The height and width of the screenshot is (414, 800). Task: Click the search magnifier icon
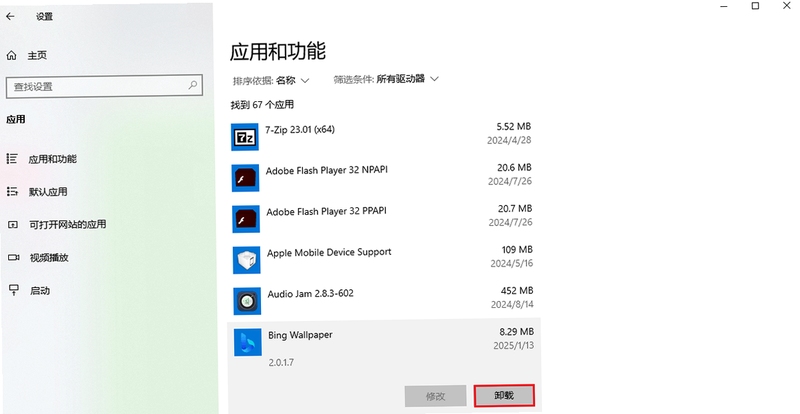tap(193, 85)
